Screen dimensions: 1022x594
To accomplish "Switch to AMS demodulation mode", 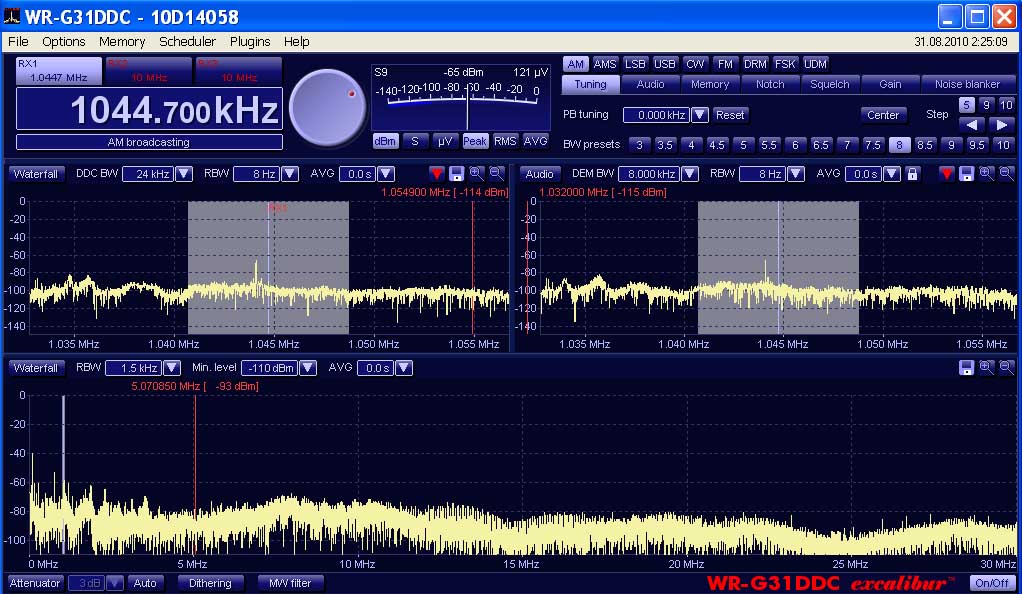I will 605,64.
